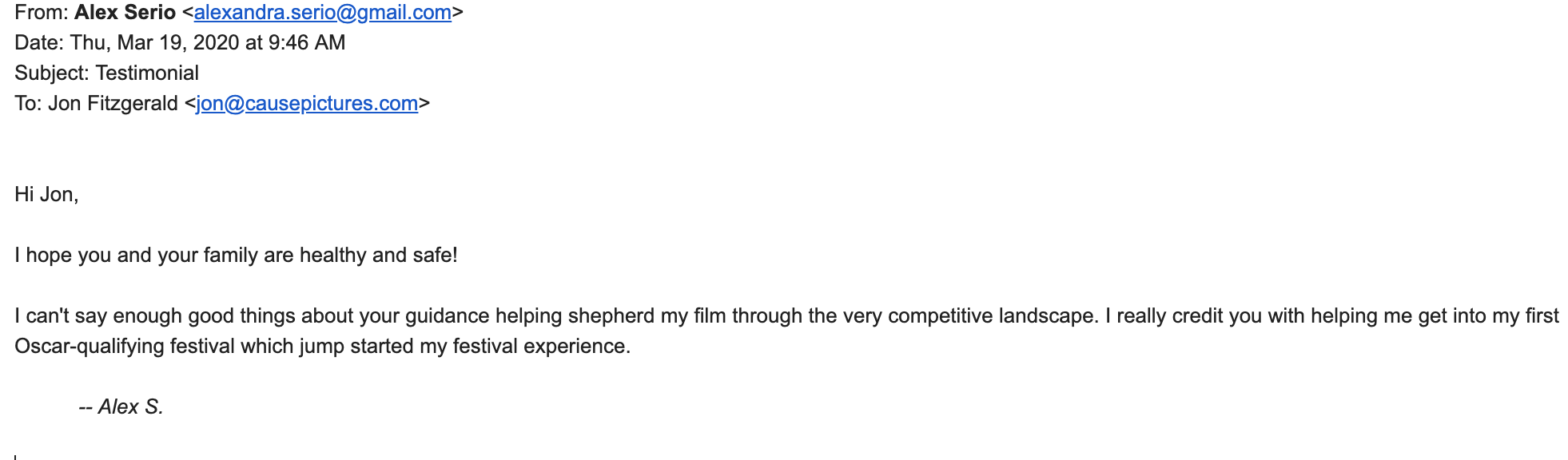Click the 'Hi Jon,' greeting
Image resolution: width=1568 pixels, height=460 pixels.
click(46, 195)
